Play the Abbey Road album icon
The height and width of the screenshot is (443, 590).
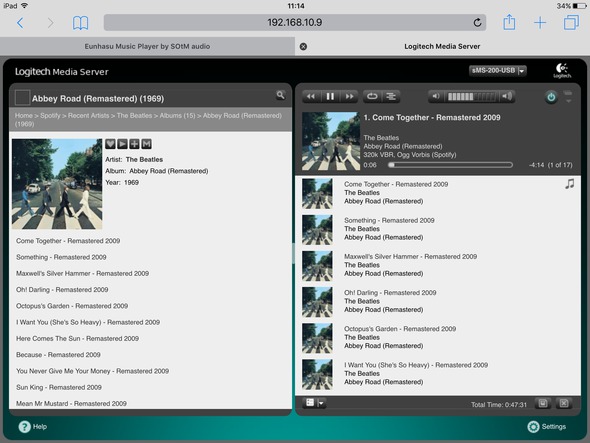point(122,144)
